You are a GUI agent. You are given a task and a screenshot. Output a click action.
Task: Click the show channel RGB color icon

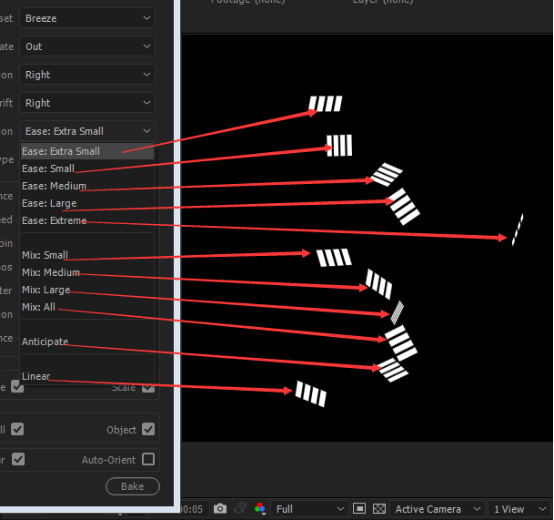click(260, 509)
